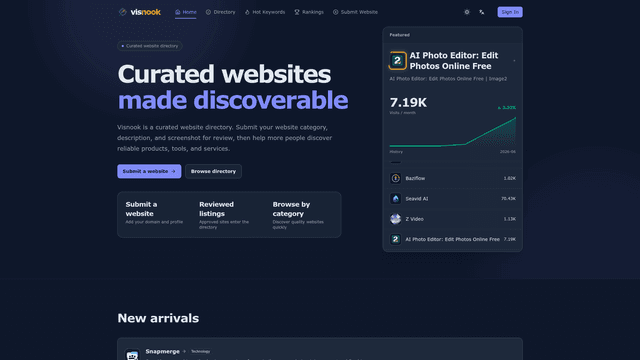Screen dimensions: 640x360
Task: Open the featured AI Photo Editor title
Action: pyautogui.click(x=453, y=61)
